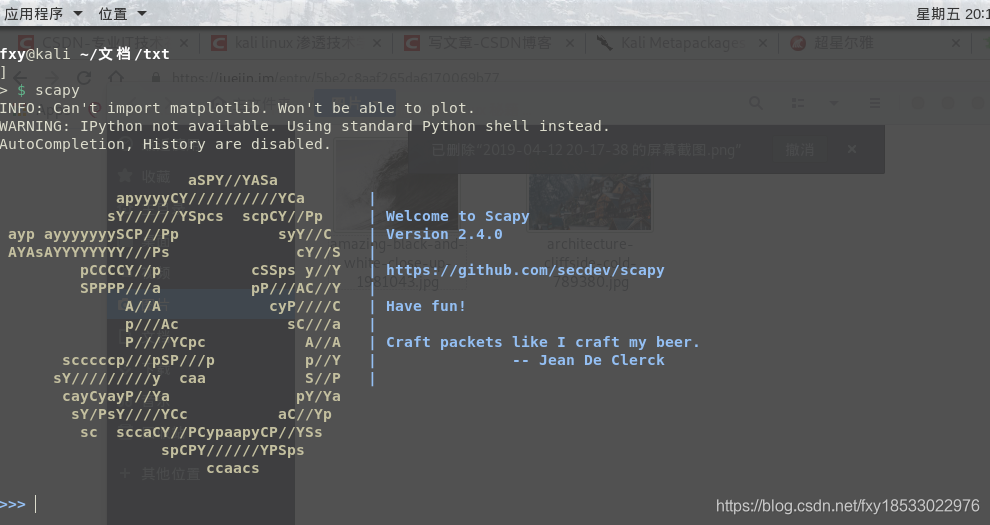Click the 星期五 clock in the top bar
The width and height of the screenshot is (990, 525).
point(952,14)
